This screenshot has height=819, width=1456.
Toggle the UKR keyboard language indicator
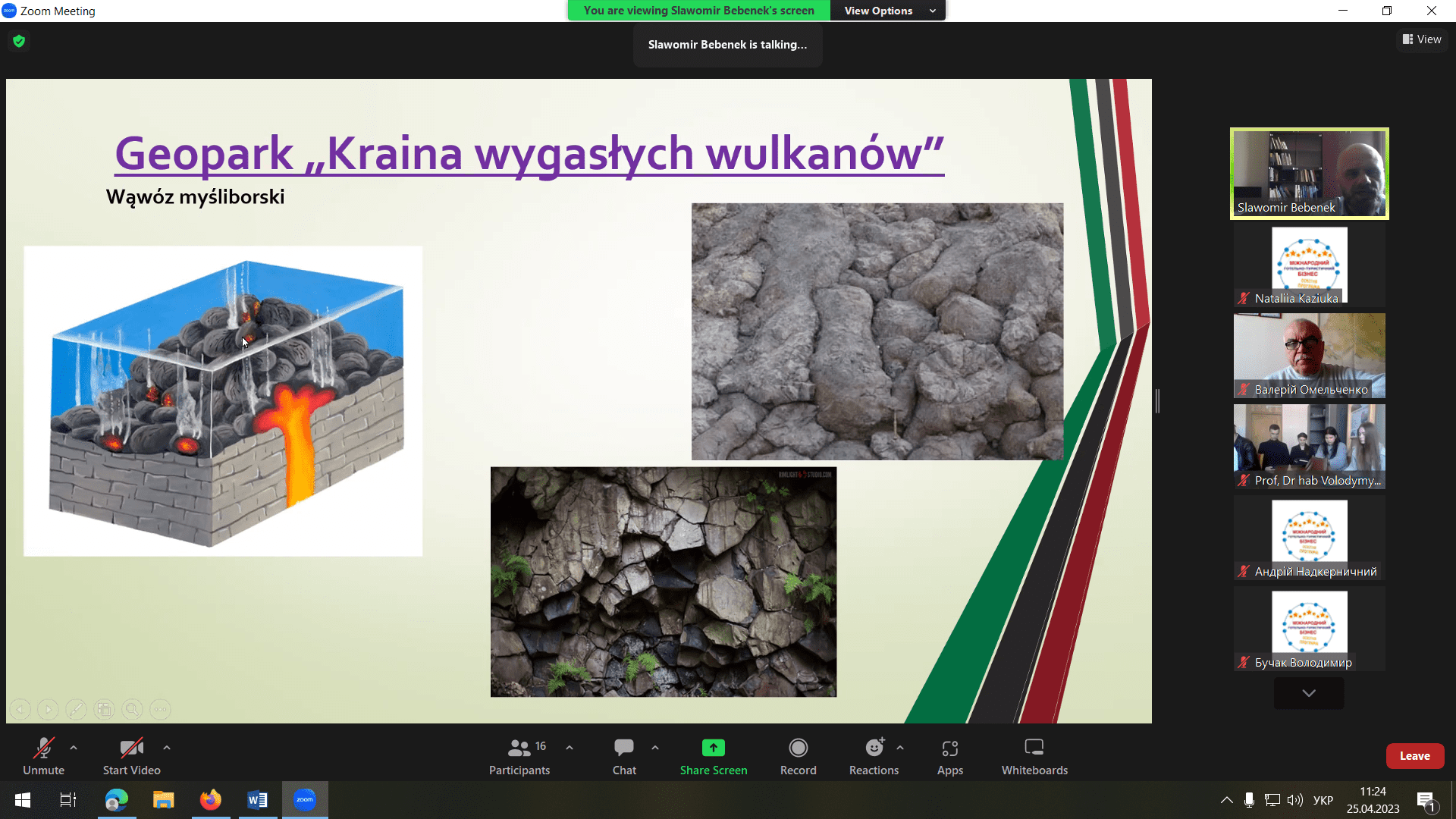pos(1323,800)
